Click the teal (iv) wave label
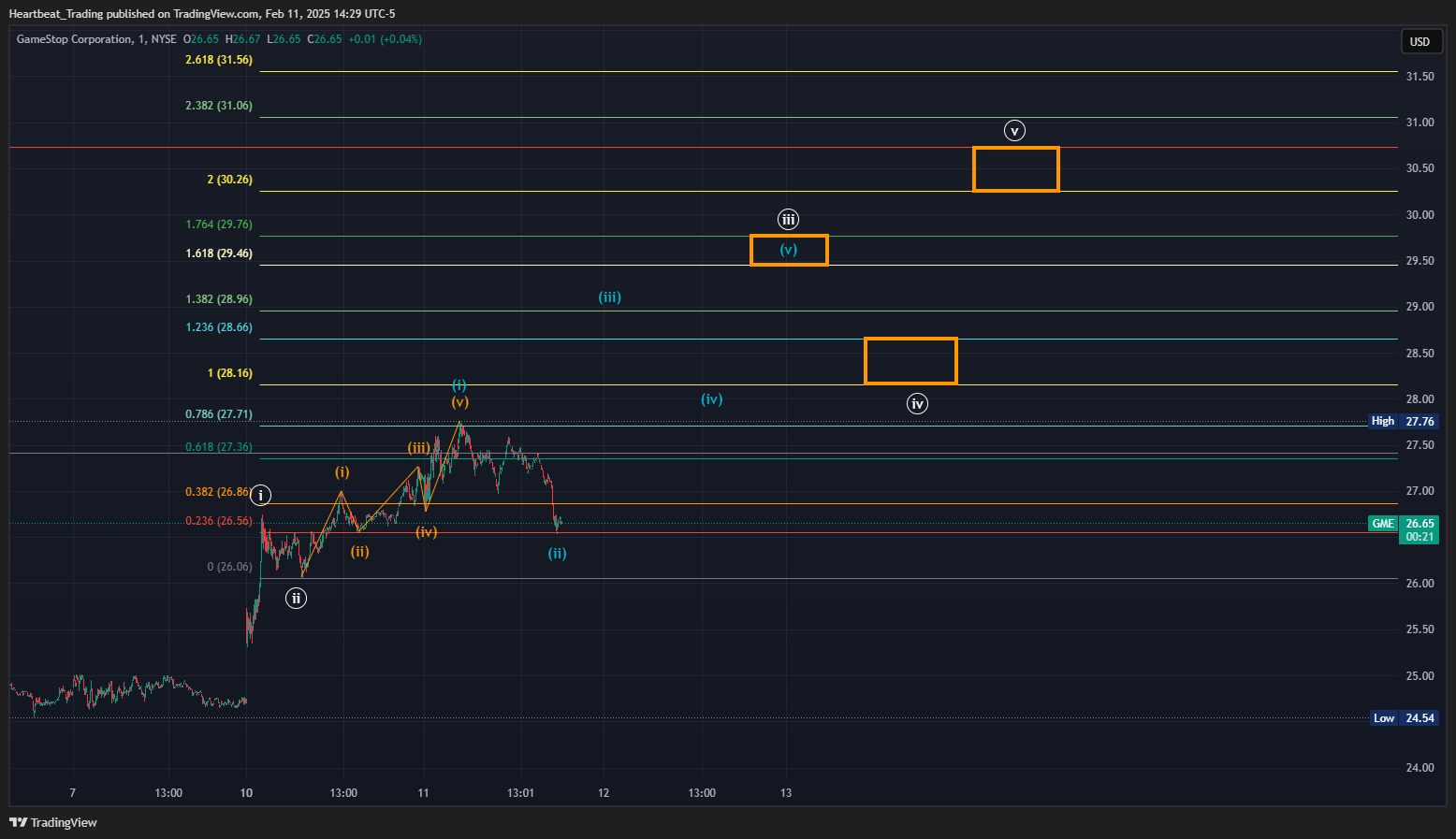 pos(712,399)
